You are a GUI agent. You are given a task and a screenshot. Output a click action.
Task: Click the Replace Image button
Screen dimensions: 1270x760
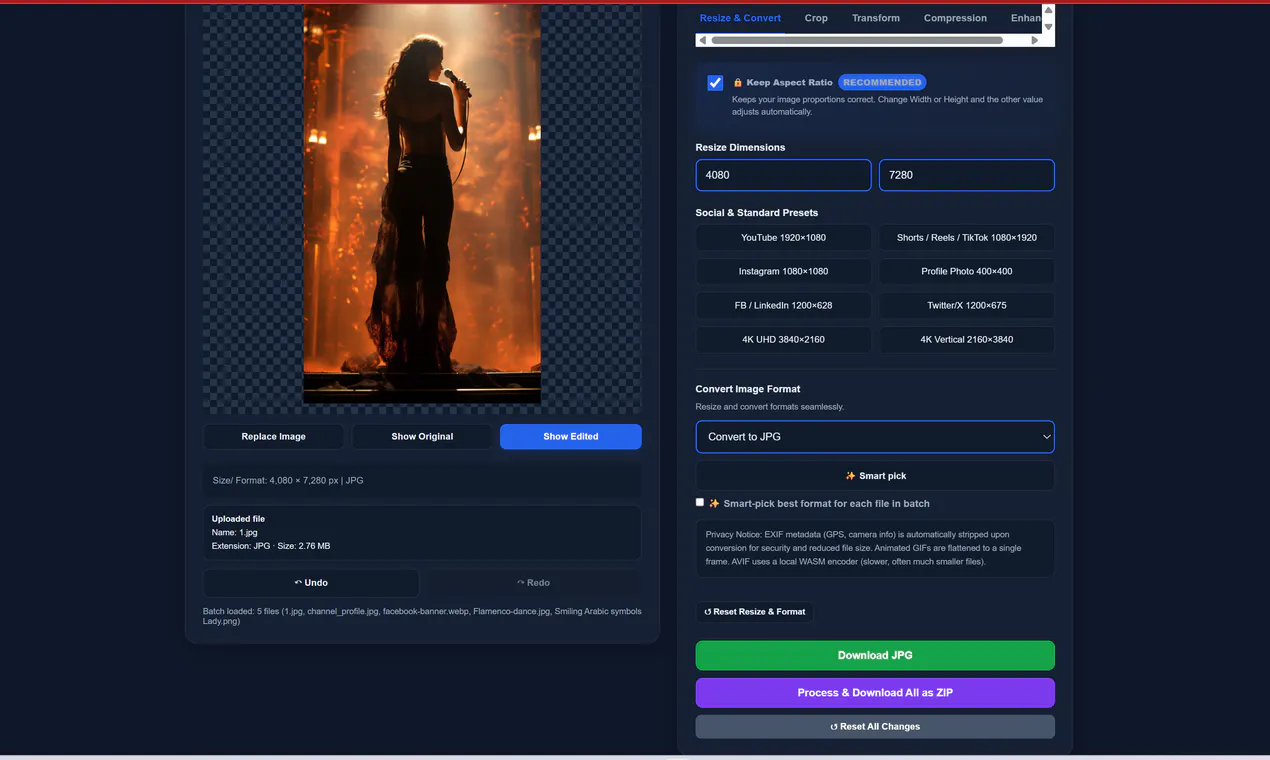click(x=273, y=437)
